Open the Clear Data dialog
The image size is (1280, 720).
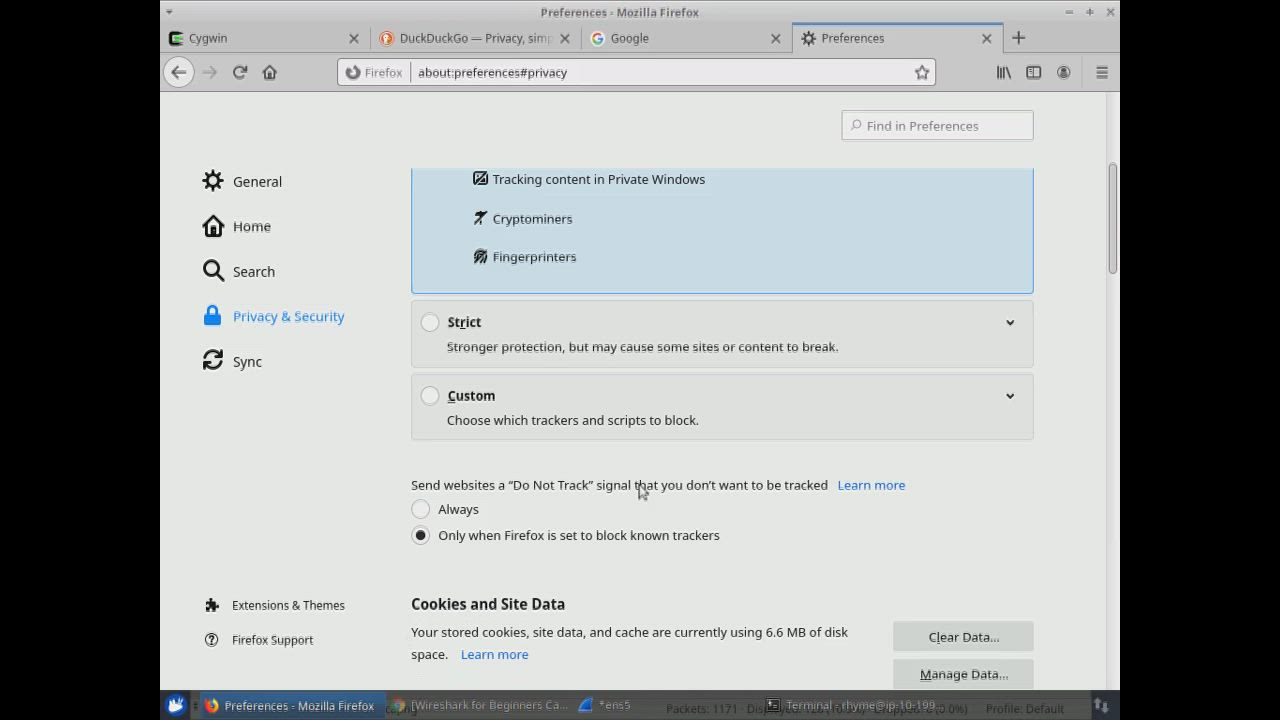click(963, 637)
